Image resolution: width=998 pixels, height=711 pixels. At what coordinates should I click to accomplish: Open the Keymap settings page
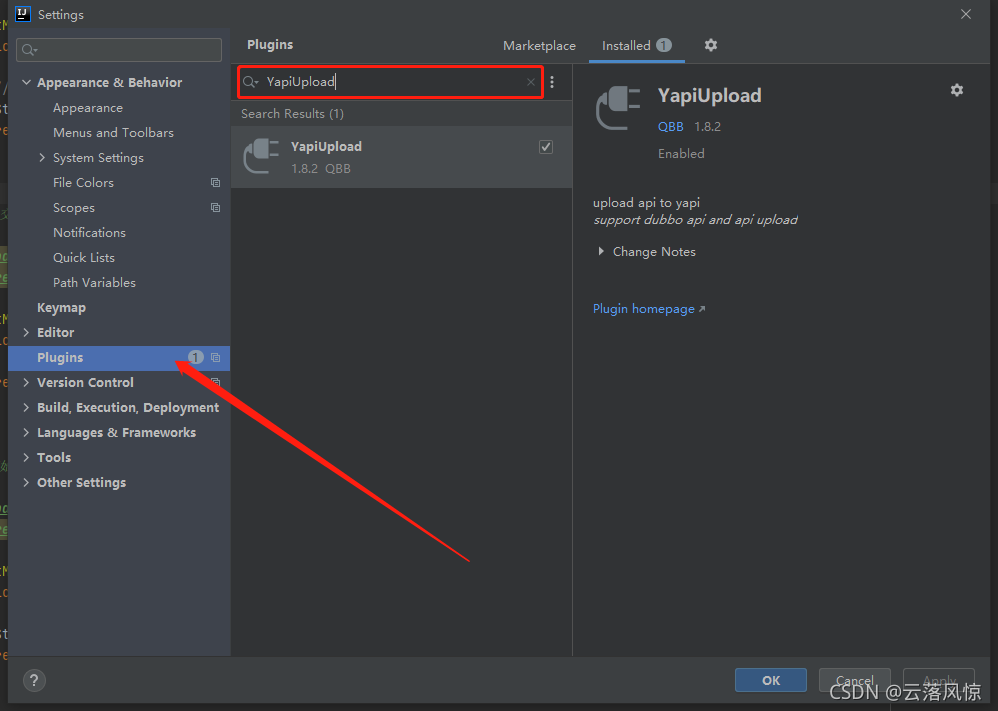(x=61, y=307)
